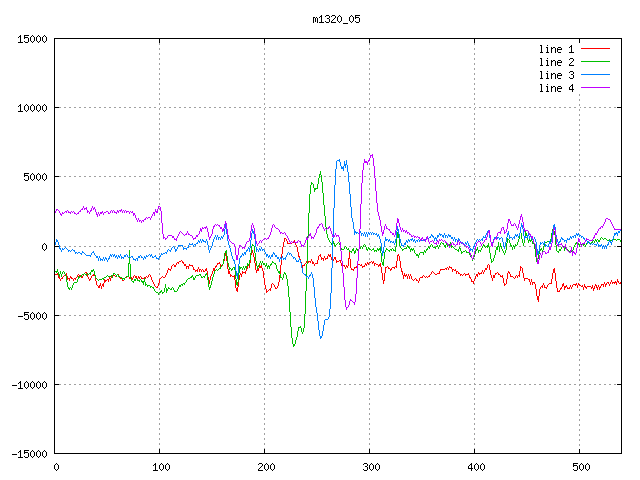Click the green line 2 legend sample

click(595, 62)
